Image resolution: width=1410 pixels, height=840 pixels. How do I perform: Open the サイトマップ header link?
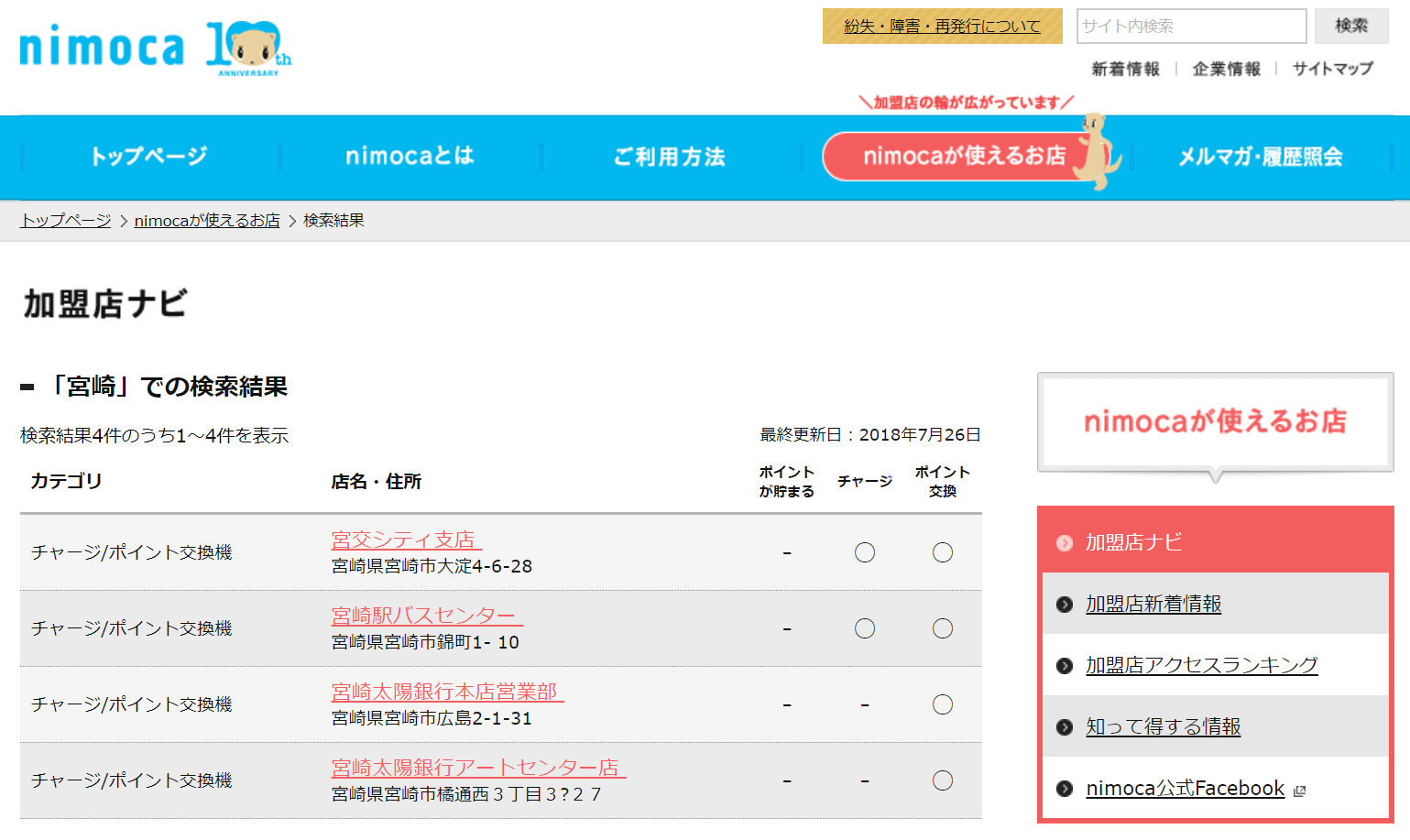pyautogui.click(x=1332, y=69)
